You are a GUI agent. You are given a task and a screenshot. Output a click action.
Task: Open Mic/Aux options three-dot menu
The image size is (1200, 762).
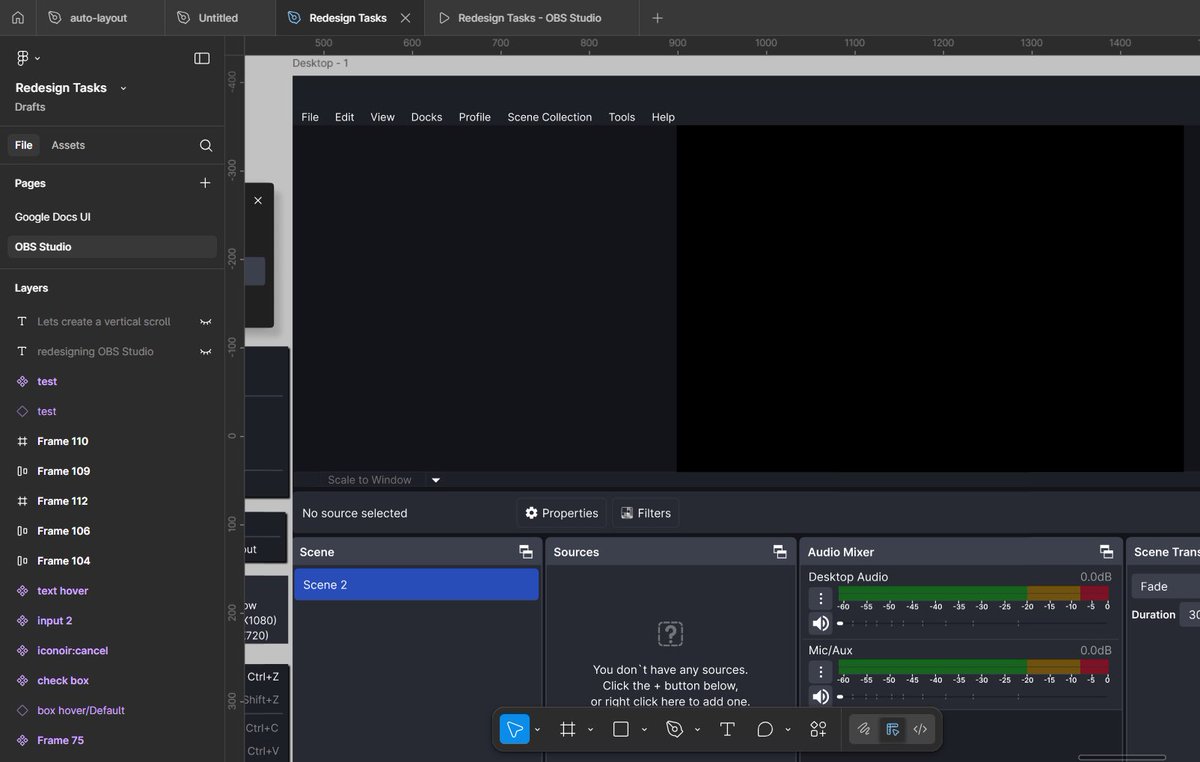[820, 672]
